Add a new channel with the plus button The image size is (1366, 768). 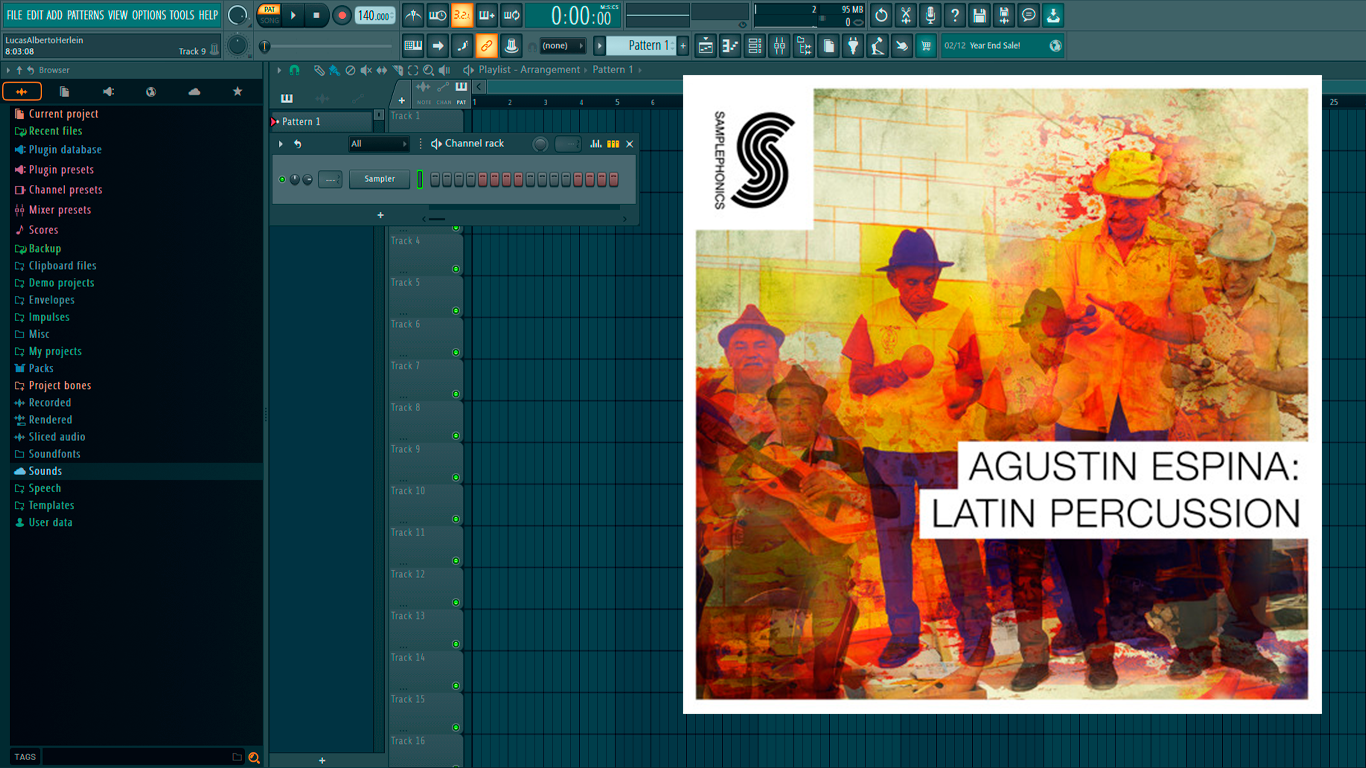click(x=380, y=215)
